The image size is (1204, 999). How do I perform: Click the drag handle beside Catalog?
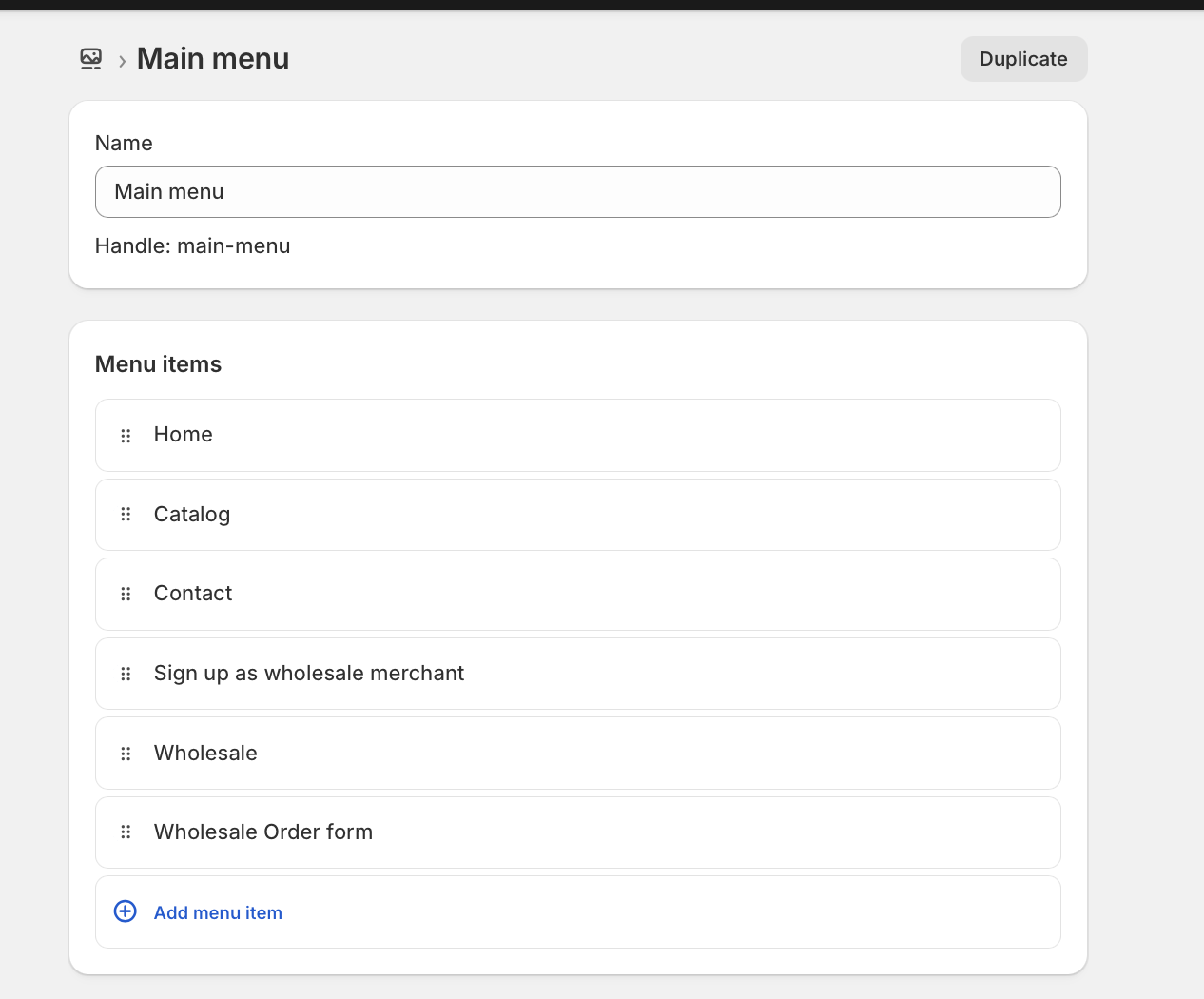[x=126, y=515]
